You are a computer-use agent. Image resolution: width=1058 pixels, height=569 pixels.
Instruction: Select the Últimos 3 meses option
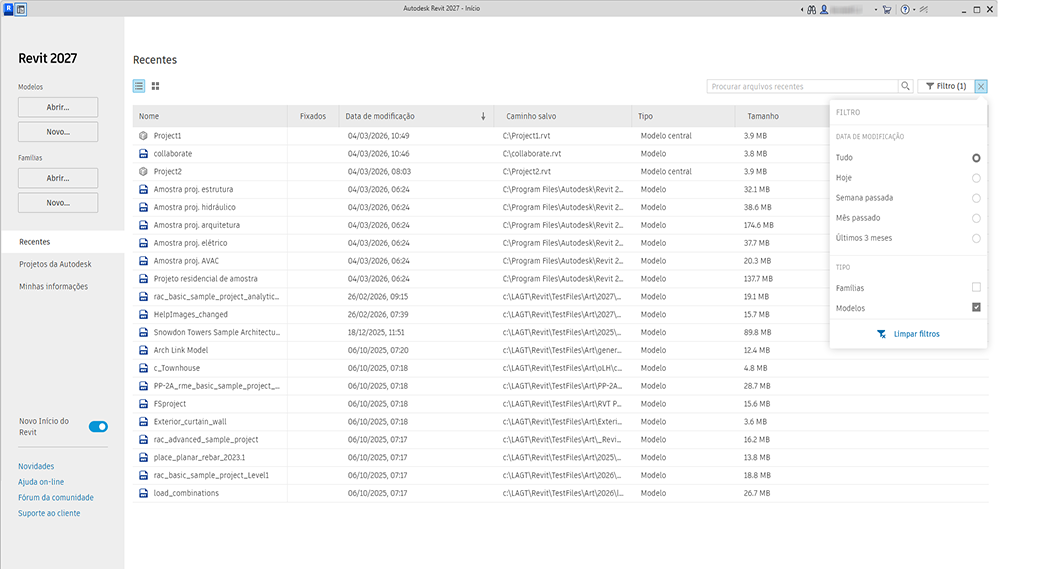point(976,238)
